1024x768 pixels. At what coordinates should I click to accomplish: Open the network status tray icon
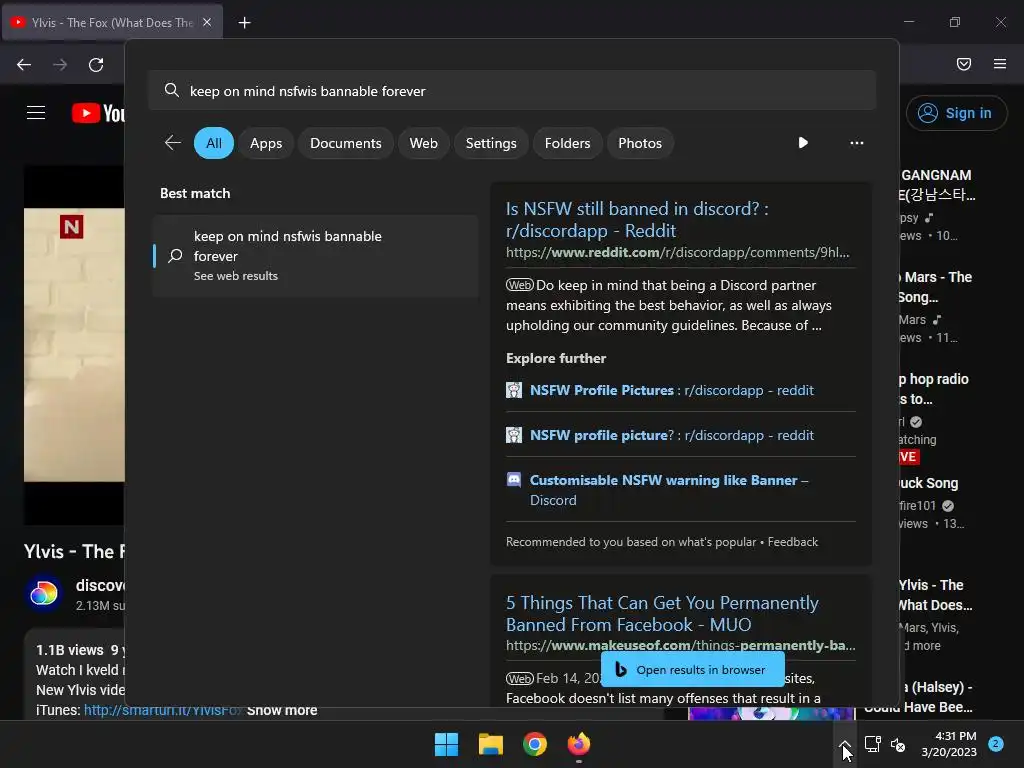[x=872, y=744]
